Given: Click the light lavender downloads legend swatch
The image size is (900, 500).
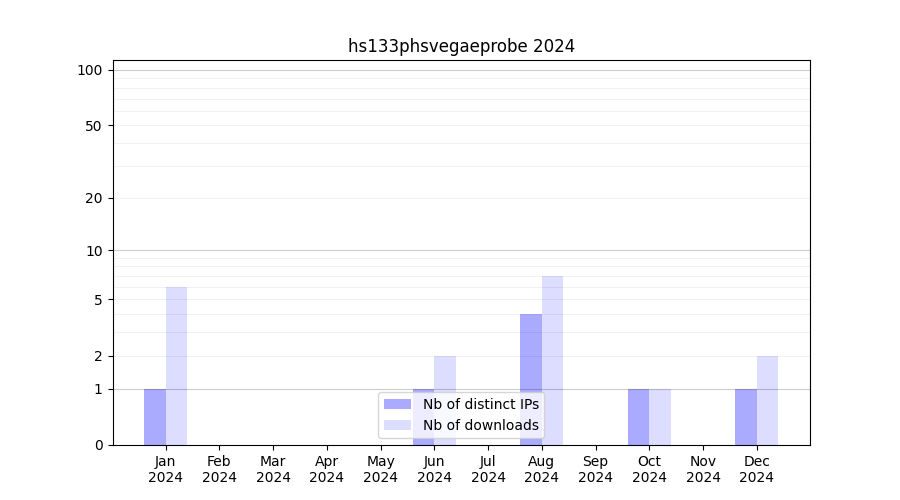Looking at the screenshot, I should coord(397,425).
